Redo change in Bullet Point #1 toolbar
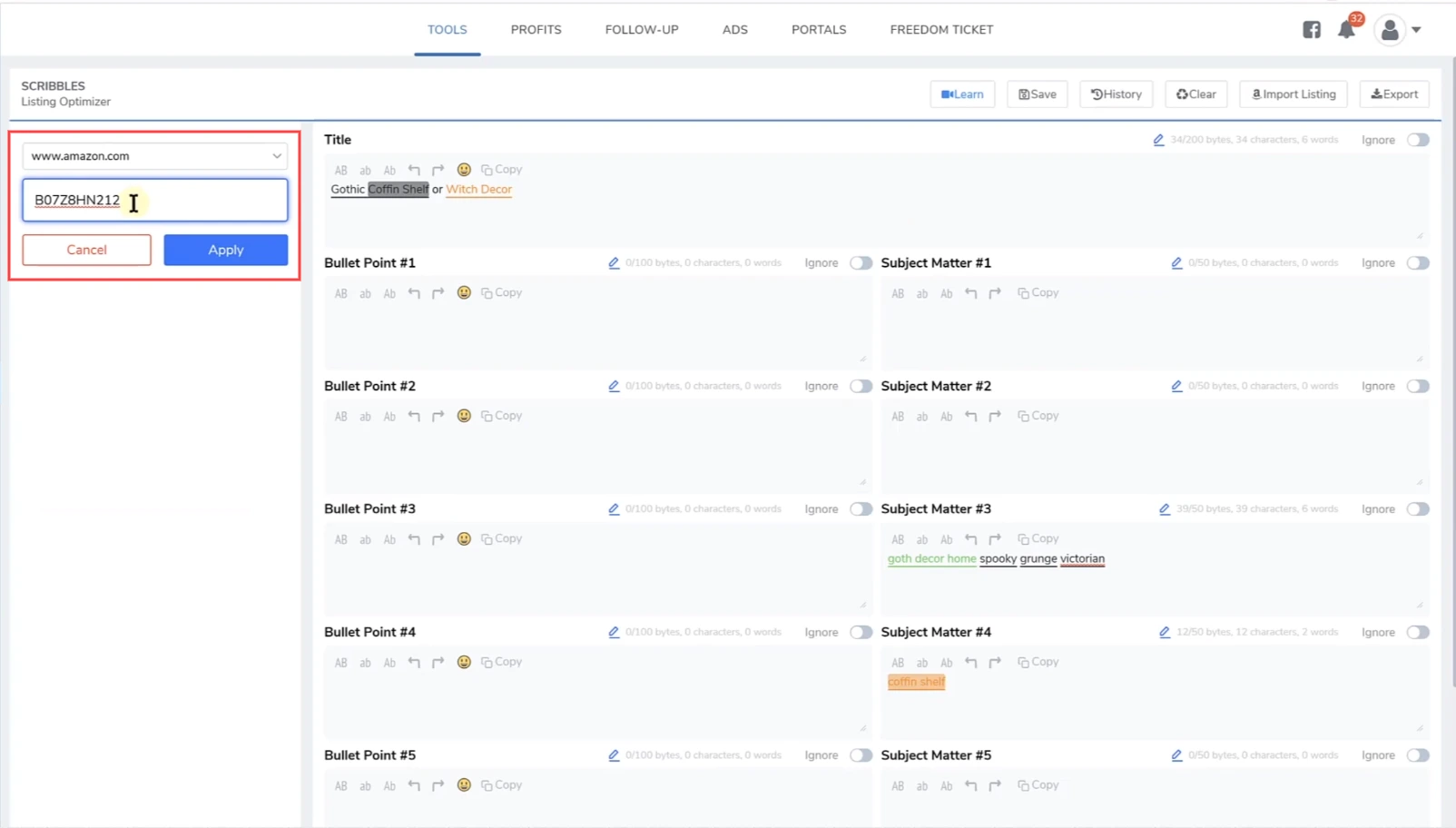The image size is (1456, 828). (x=438, y=293)
